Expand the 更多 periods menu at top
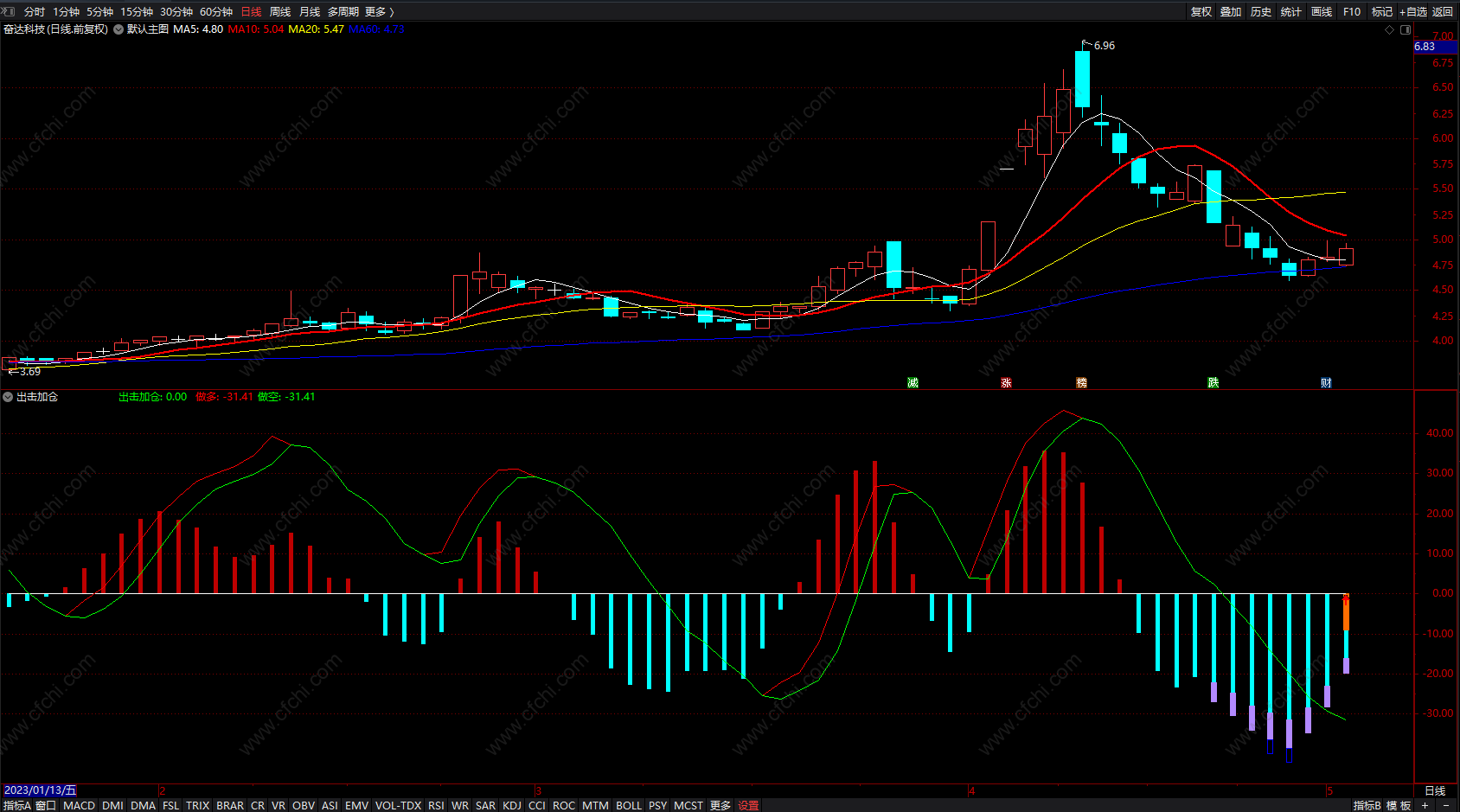 tap(379, 11)
